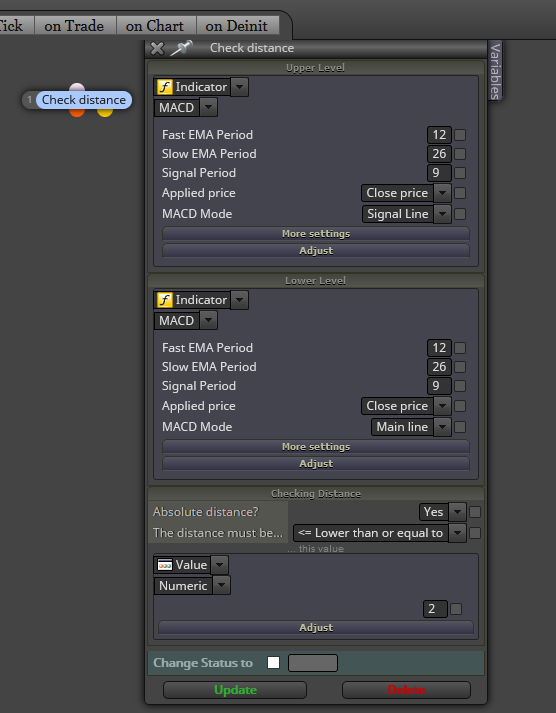Image resolution: width=556 pixels, height=713 pixels.
Task: Edit Upper Level Signal Period field 9
Action: 439,173
